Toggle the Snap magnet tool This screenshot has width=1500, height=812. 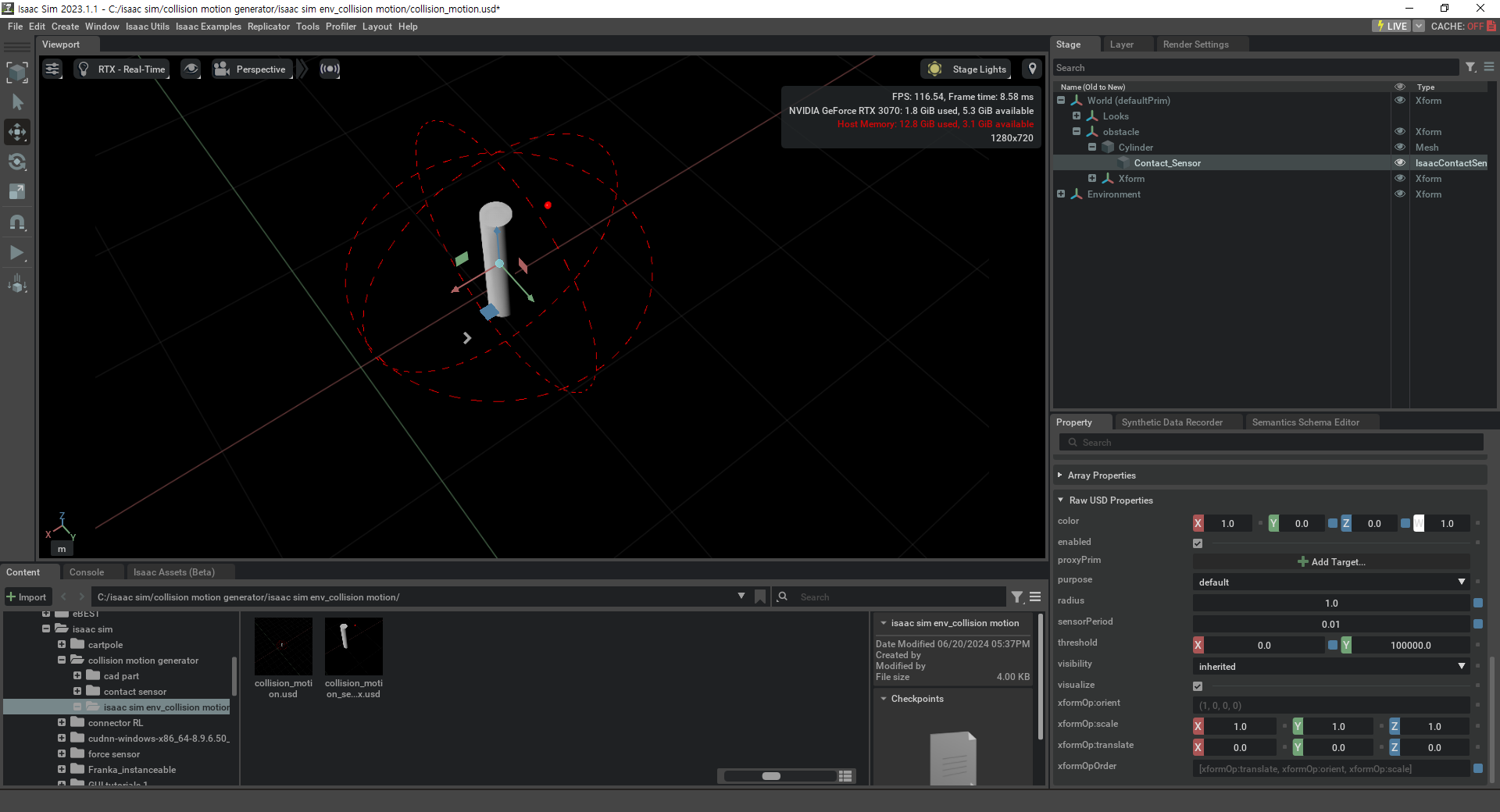tap(17, 223)
